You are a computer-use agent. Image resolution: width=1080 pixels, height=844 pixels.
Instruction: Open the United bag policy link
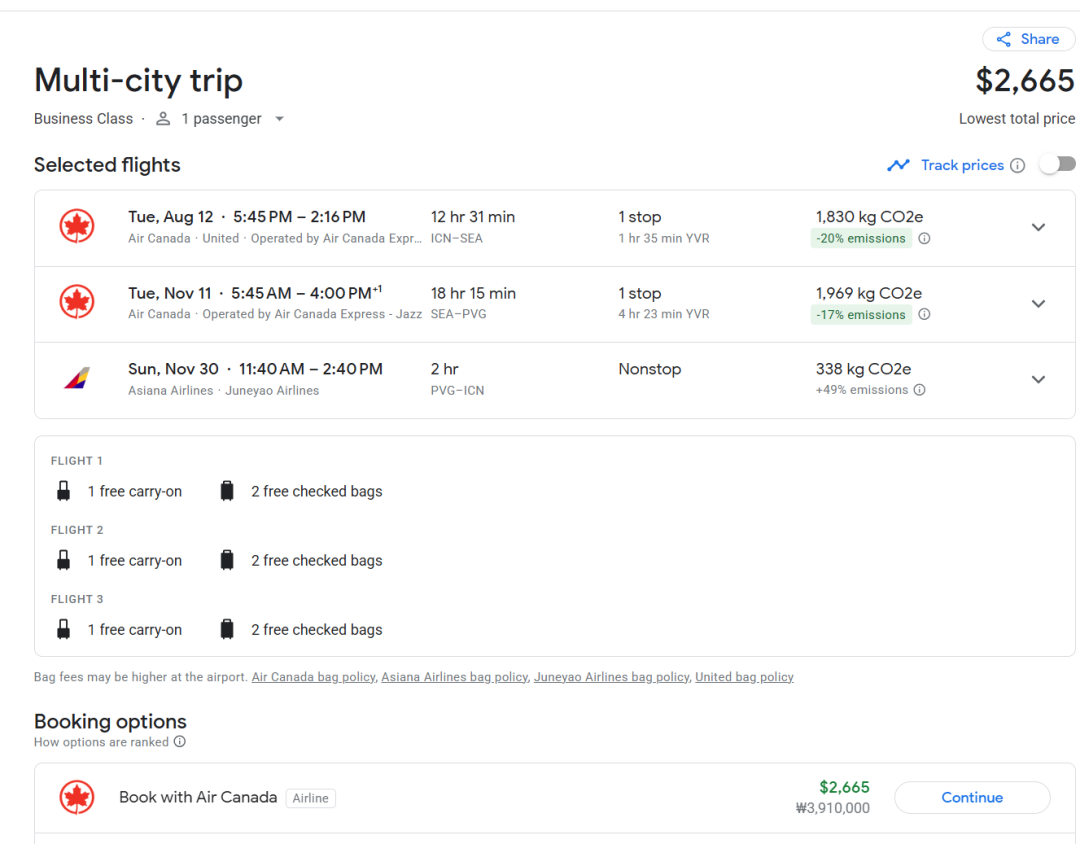point(744,677)
